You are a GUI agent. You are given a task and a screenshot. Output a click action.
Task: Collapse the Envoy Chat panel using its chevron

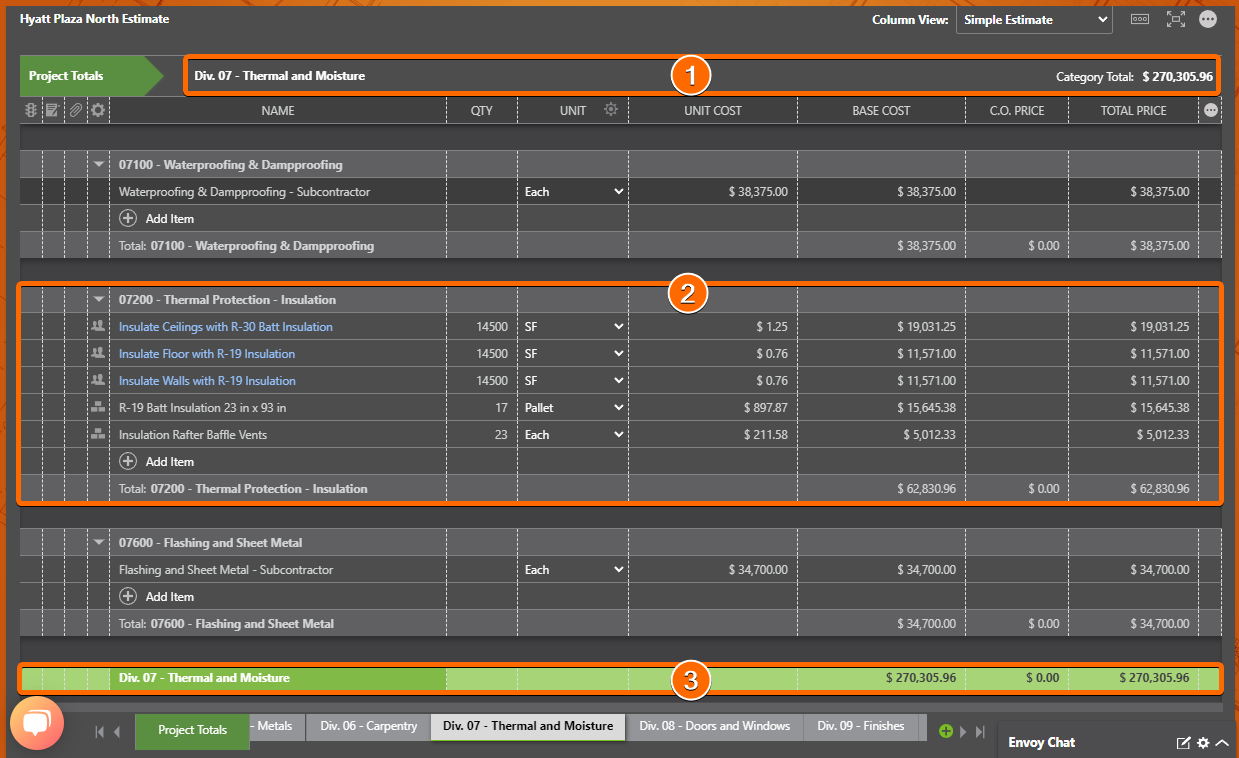click(1222, 742)
